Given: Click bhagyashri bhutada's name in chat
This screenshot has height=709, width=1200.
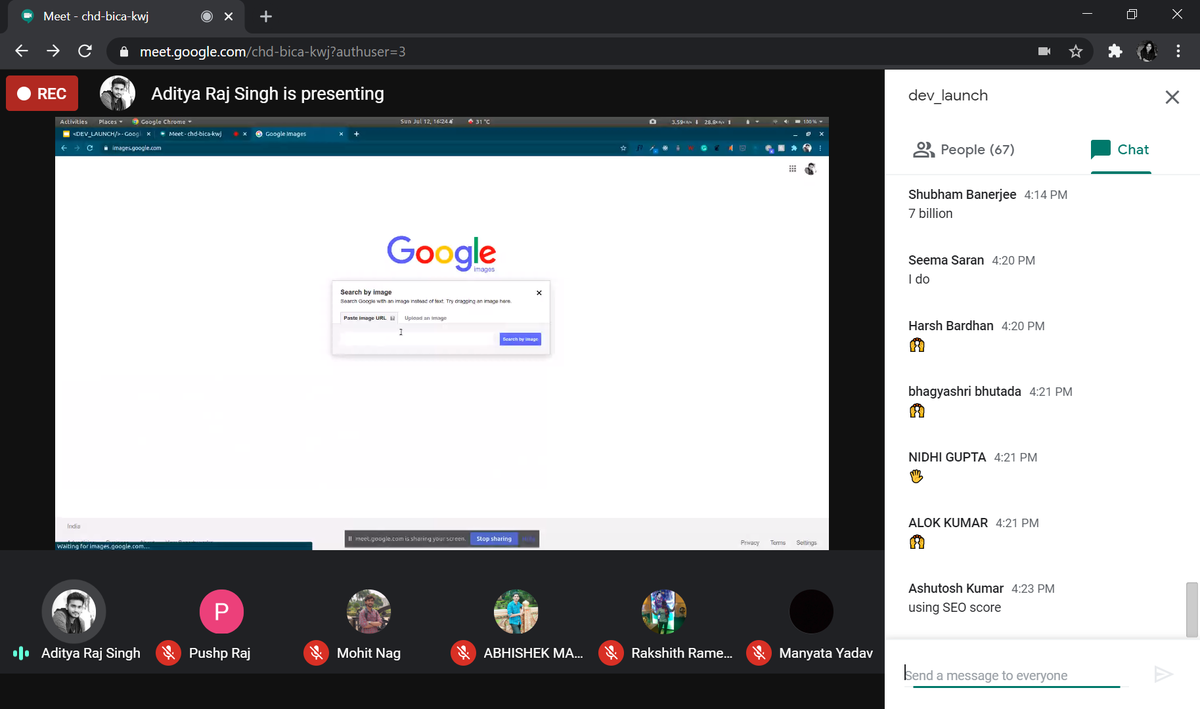Looking at the screenshot, I should coord(965,391).
